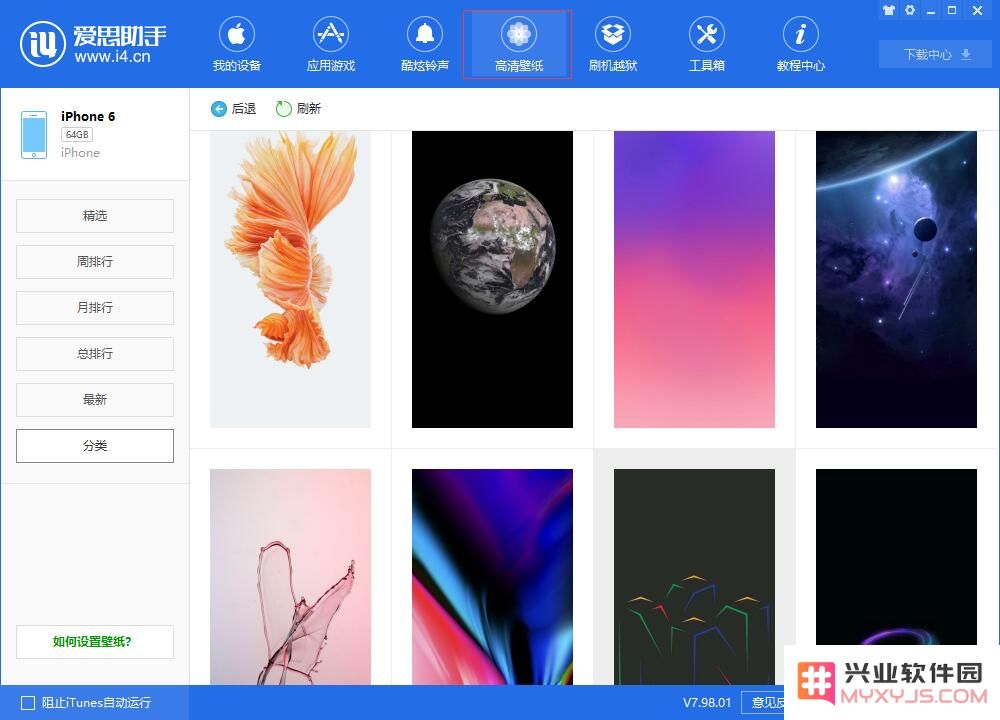Open the colorful abstract streaks wallpaper

pos(492,577)
